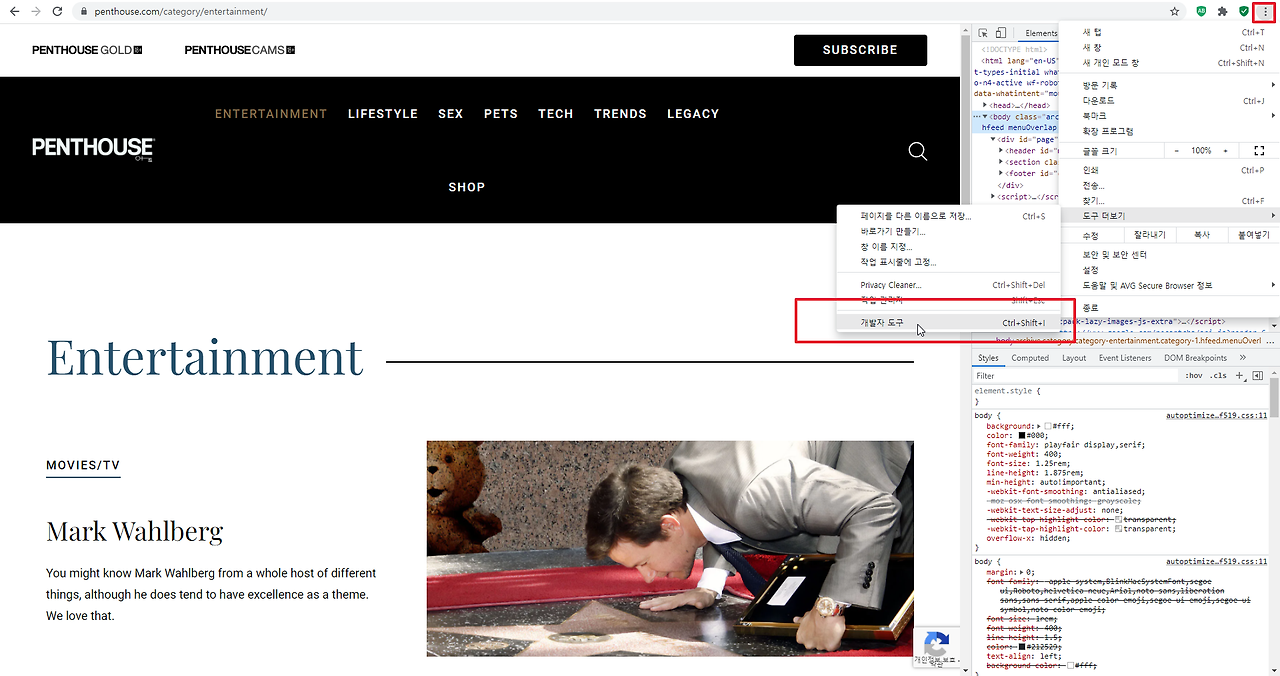Activate the DevTools inspect element picker

click(983, 33)
